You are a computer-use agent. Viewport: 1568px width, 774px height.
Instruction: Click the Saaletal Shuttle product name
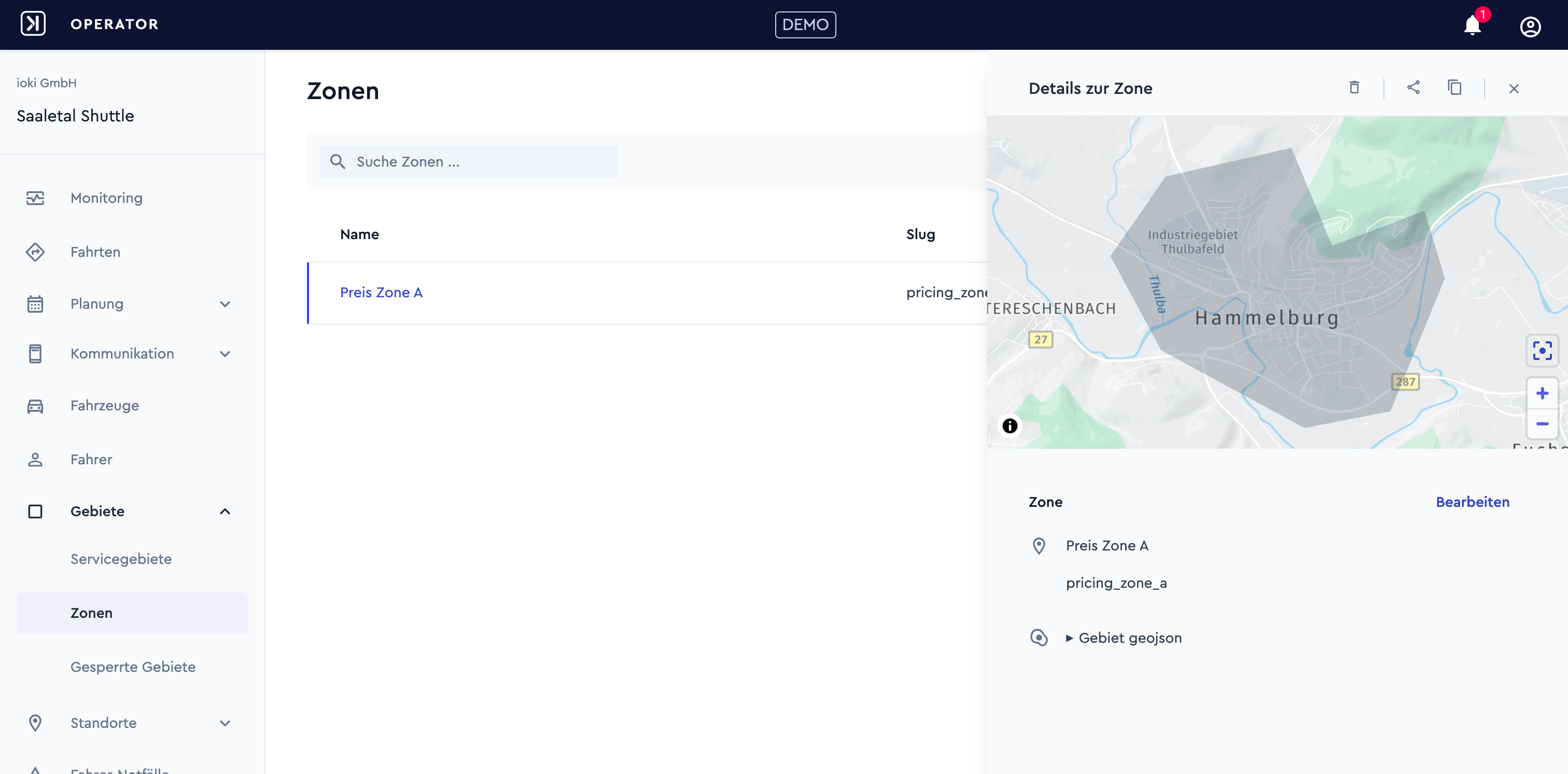click(x=76, y=116)
